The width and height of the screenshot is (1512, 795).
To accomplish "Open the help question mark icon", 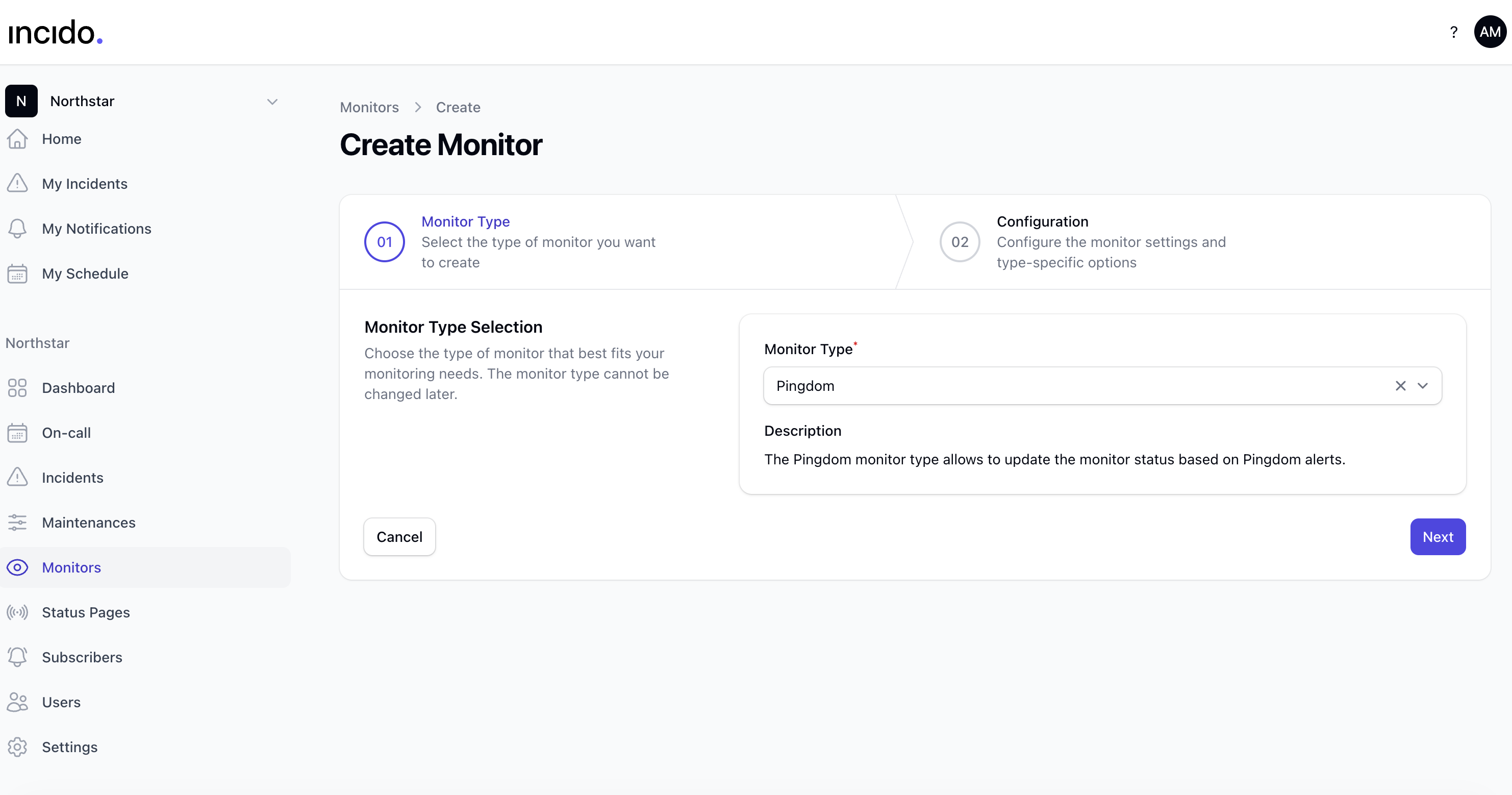I will (x=1453, y=32).
